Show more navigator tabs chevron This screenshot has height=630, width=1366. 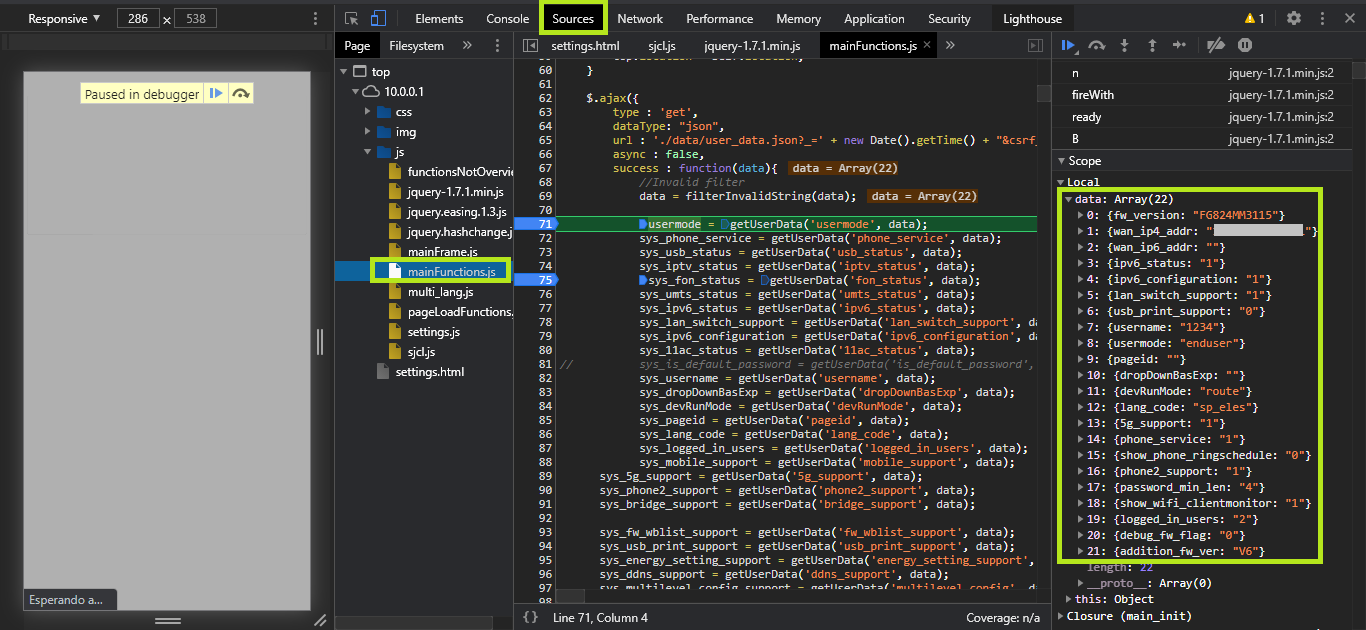click(466, 46)
